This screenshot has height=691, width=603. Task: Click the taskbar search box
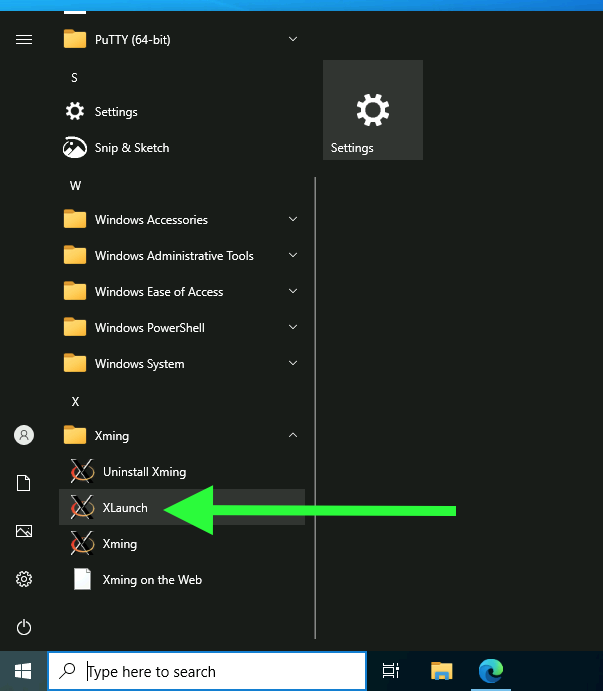[207, 671]
